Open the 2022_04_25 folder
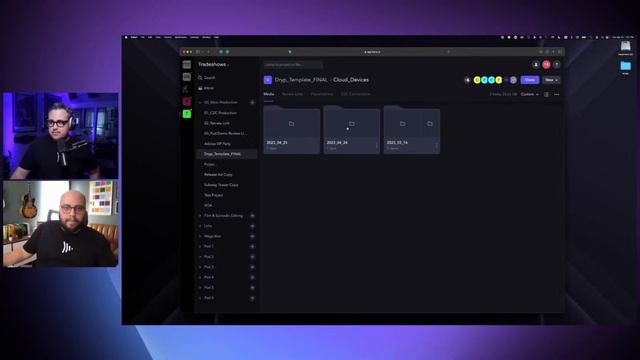Viewport: 640px width, 360px height. [291, 130]
